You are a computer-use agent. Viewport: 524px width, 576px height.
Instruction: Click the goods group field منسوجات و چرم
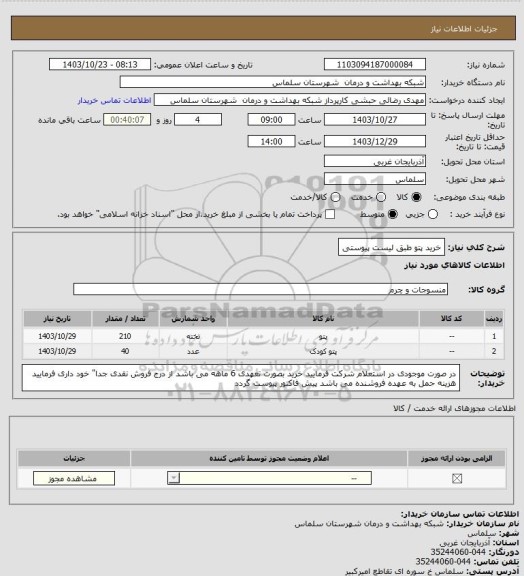coord(260,289)
